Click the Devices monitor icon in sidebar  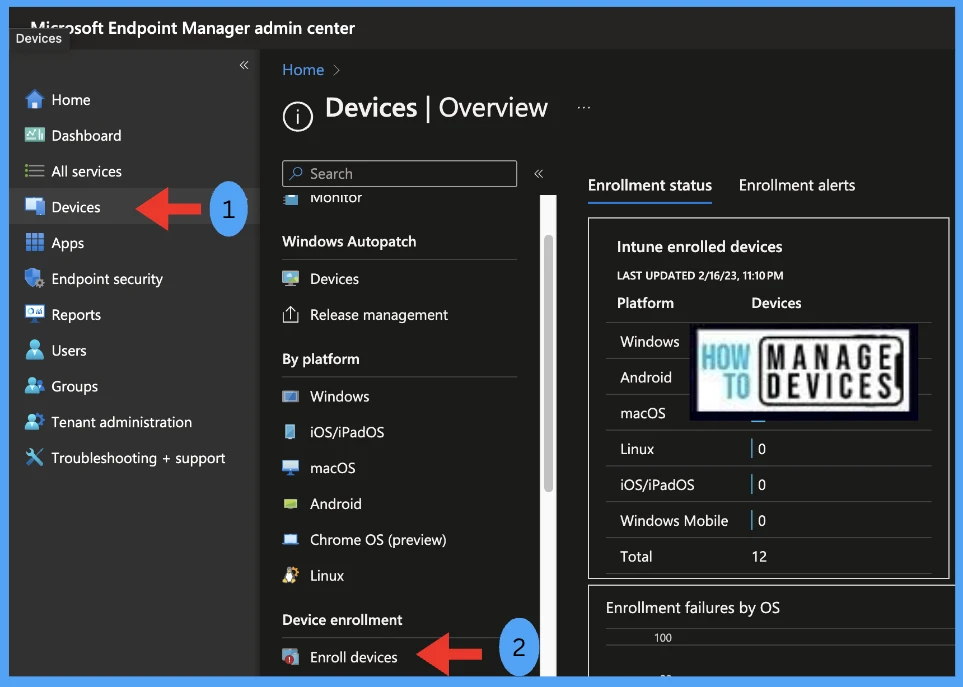(34, 206)
